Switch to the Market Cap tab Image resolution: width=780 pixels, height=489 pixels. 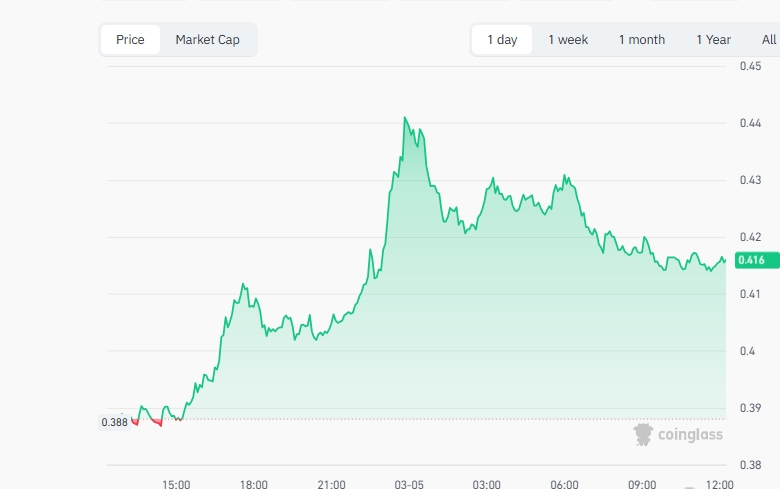[208, 40]
